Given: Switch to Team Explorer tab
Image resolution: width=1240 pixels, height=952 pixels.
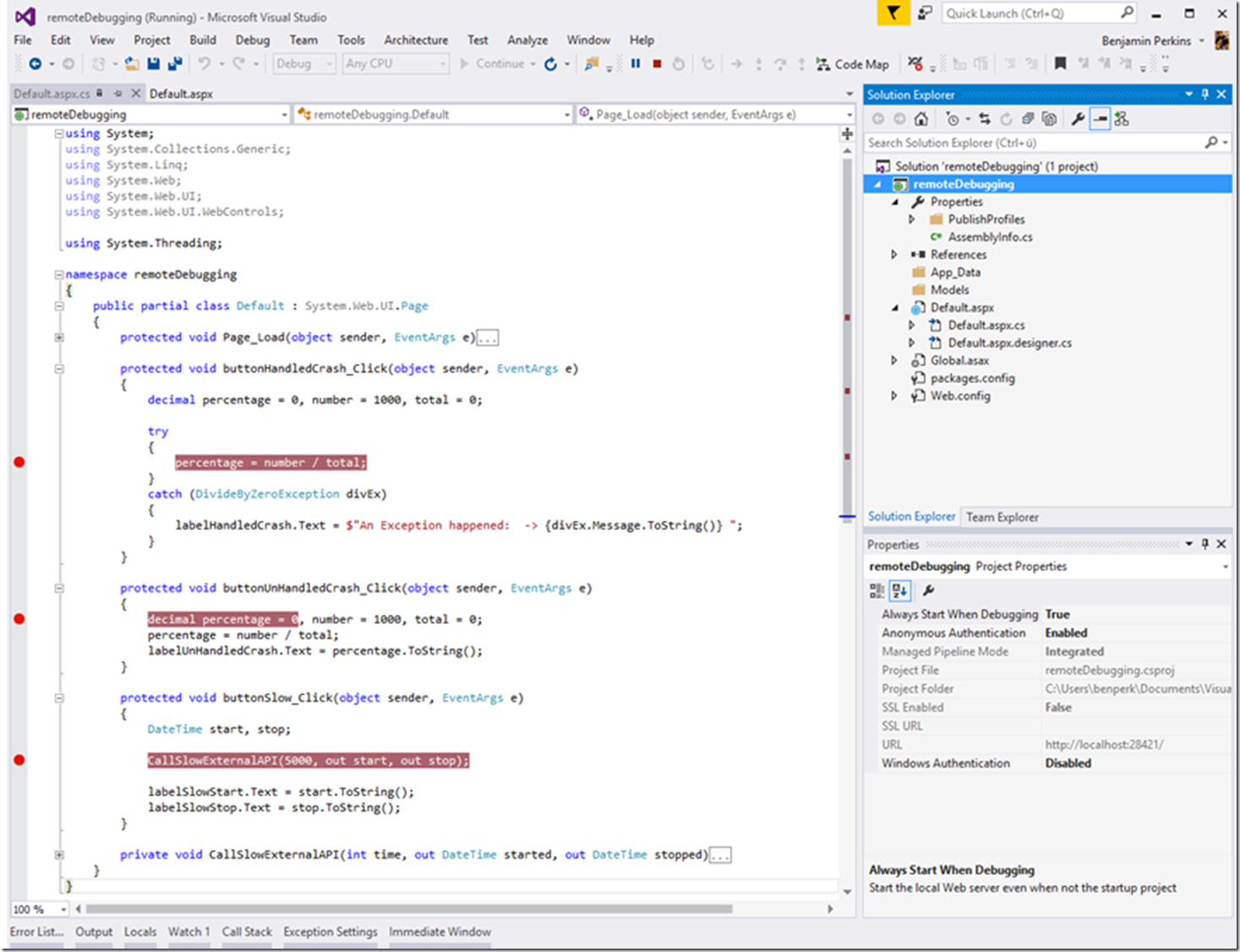Looking at the screenshot, I should (1002, 517).
